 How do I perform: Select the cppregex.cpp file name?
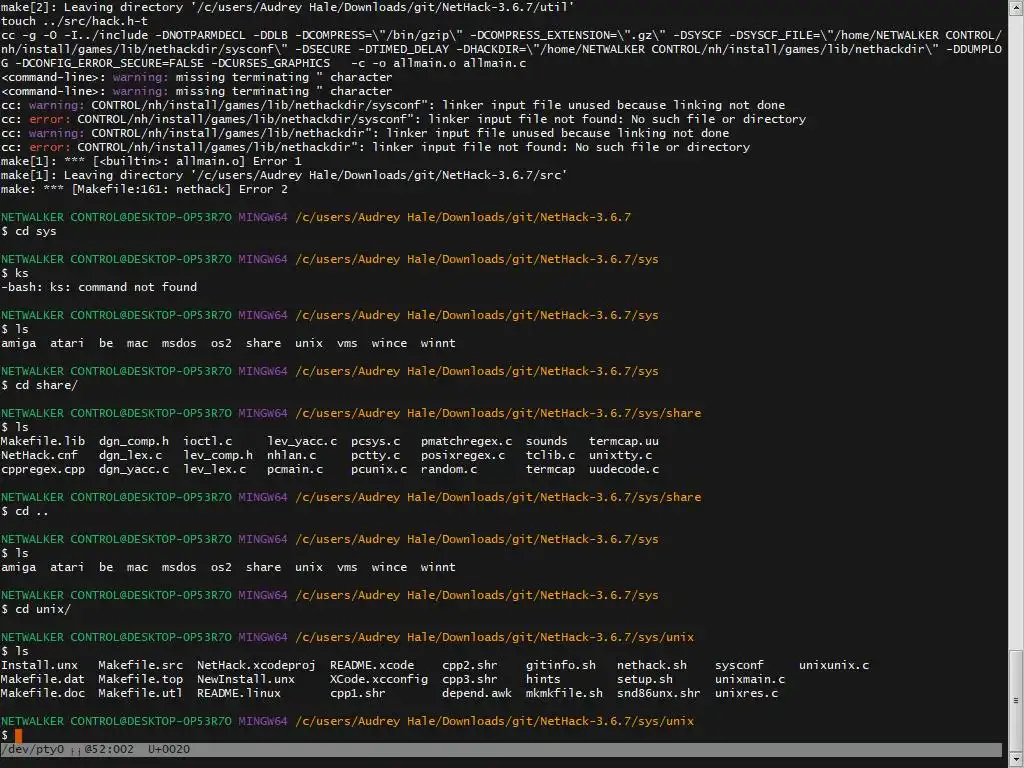(x=43, y=470)
